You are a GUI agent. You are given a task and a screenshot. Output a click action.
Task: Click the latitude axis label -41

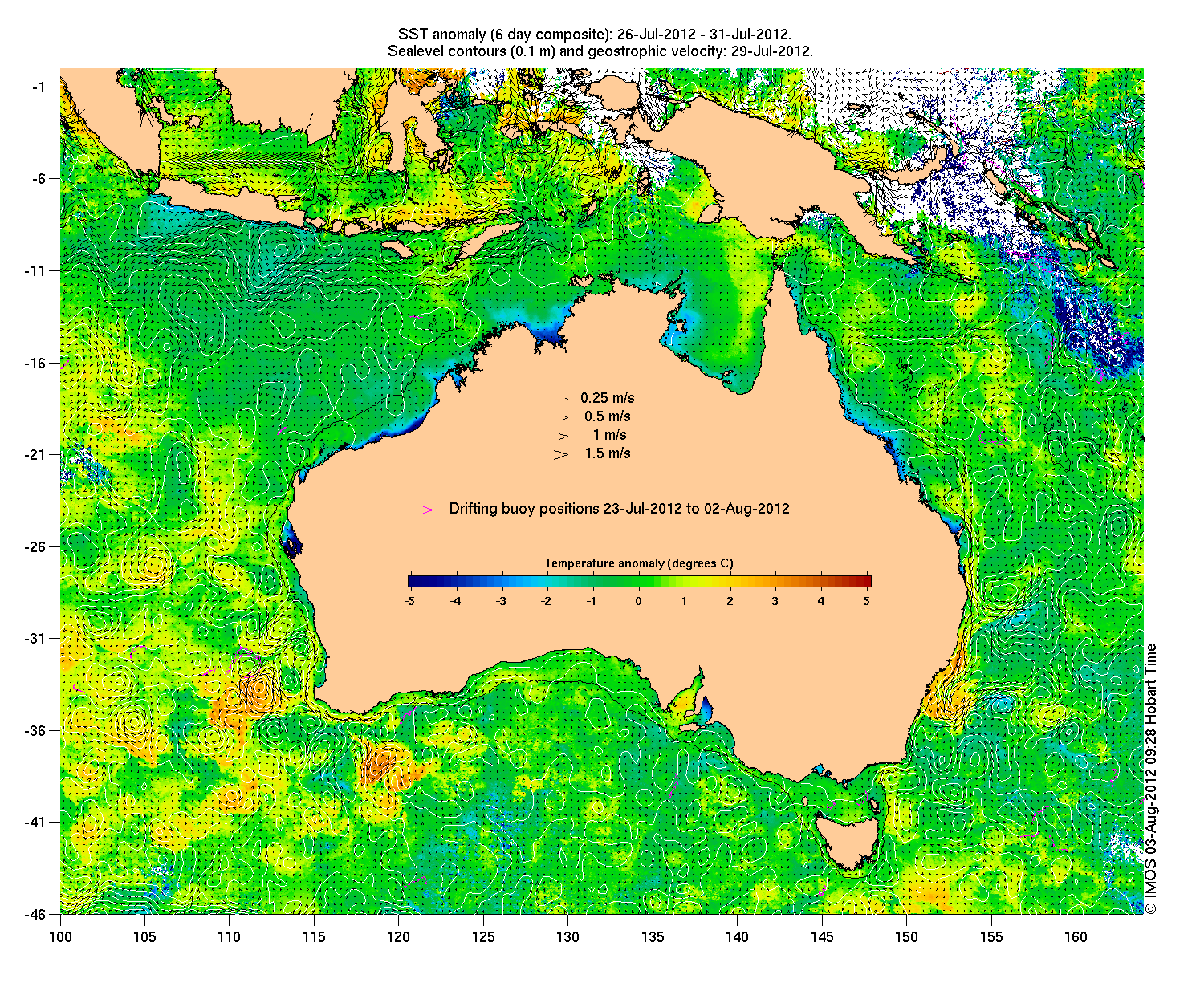pos(36,822)
